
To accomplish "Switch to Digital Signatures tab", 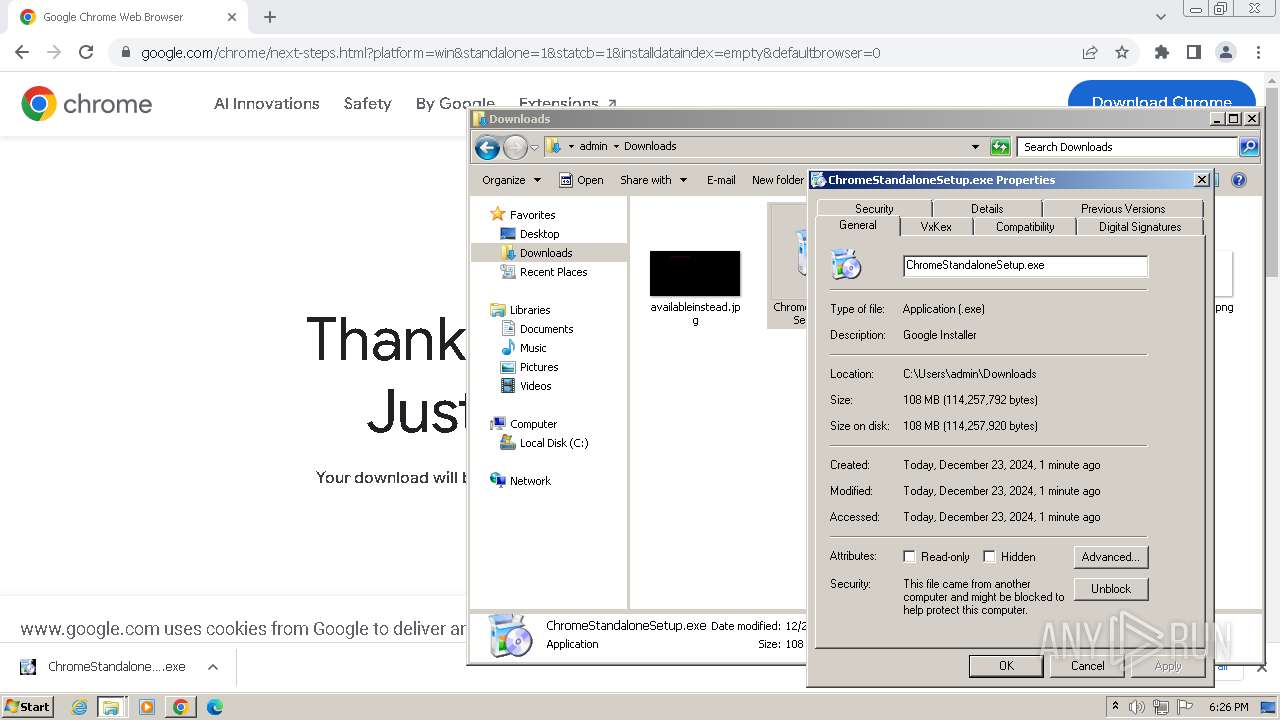I will pos(1140,227).
